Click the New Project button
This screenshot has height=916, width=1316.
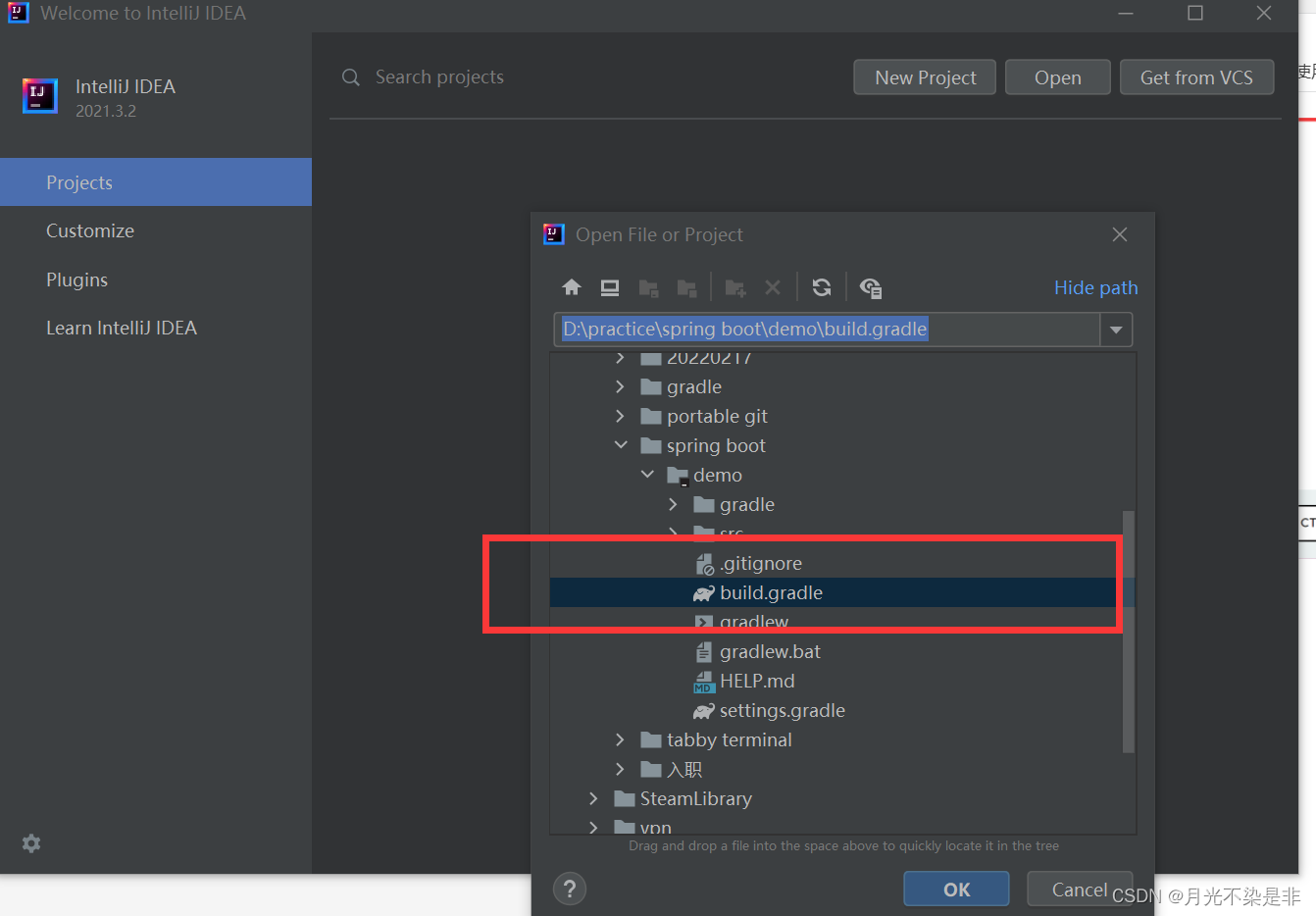[x=925, y=77]
